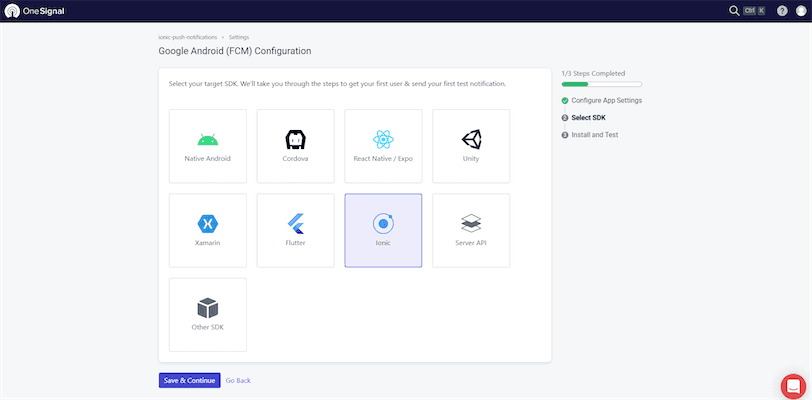Go to Configure App Settings step
Screen dimensions: 812x400
(607, 100)
